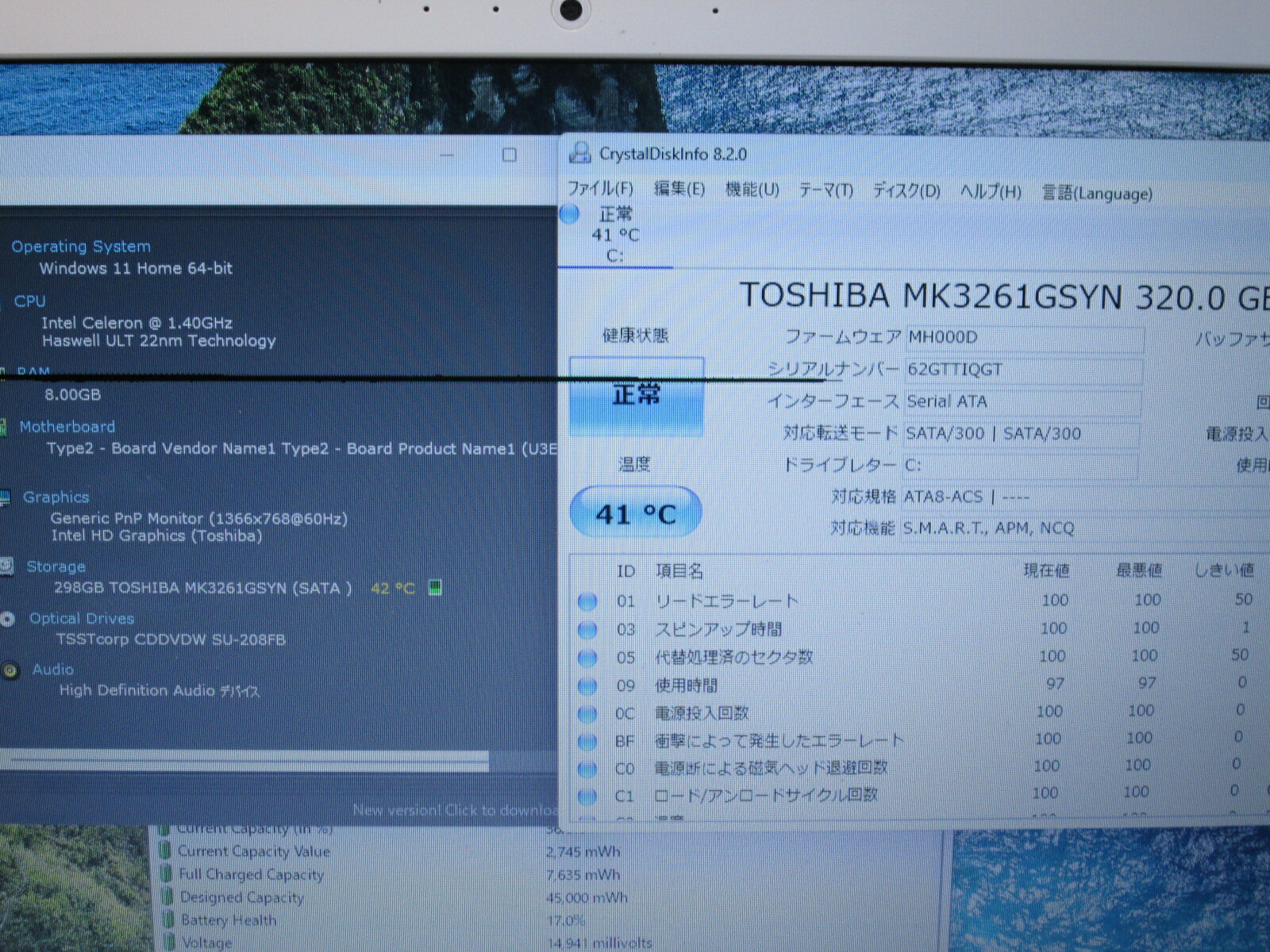Image resolution: width=1270 pixels, height=952 pixels.
Task: Click the blue health dot beside 正常 drive tab
Action: pos(570,214)
